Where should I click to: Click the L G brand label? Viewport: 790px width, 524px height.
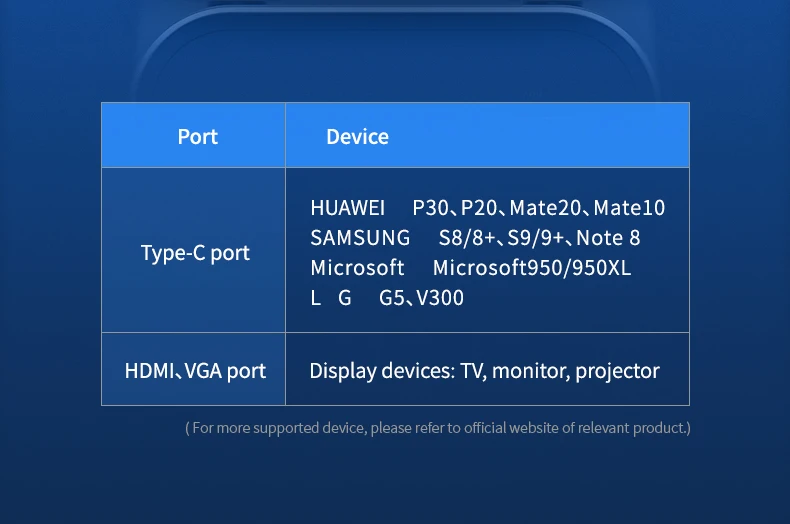[x=331, y=298]
